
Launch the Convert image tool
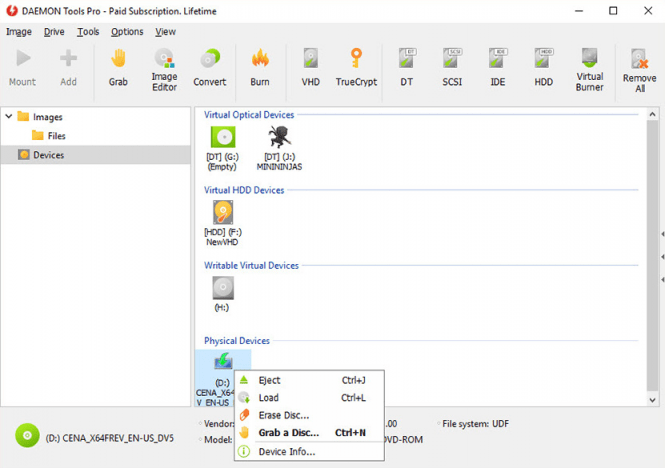(x=210, y=68)
